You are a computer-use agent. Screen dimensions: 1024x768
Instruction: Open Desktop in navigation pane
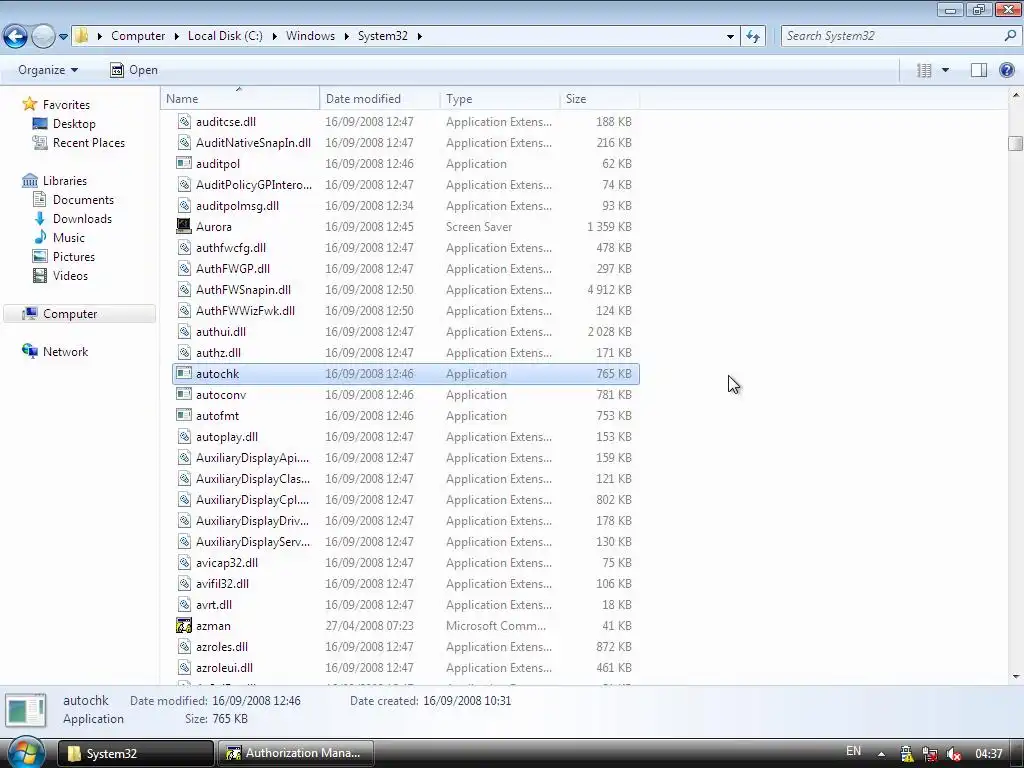click(x=64, y=123)
